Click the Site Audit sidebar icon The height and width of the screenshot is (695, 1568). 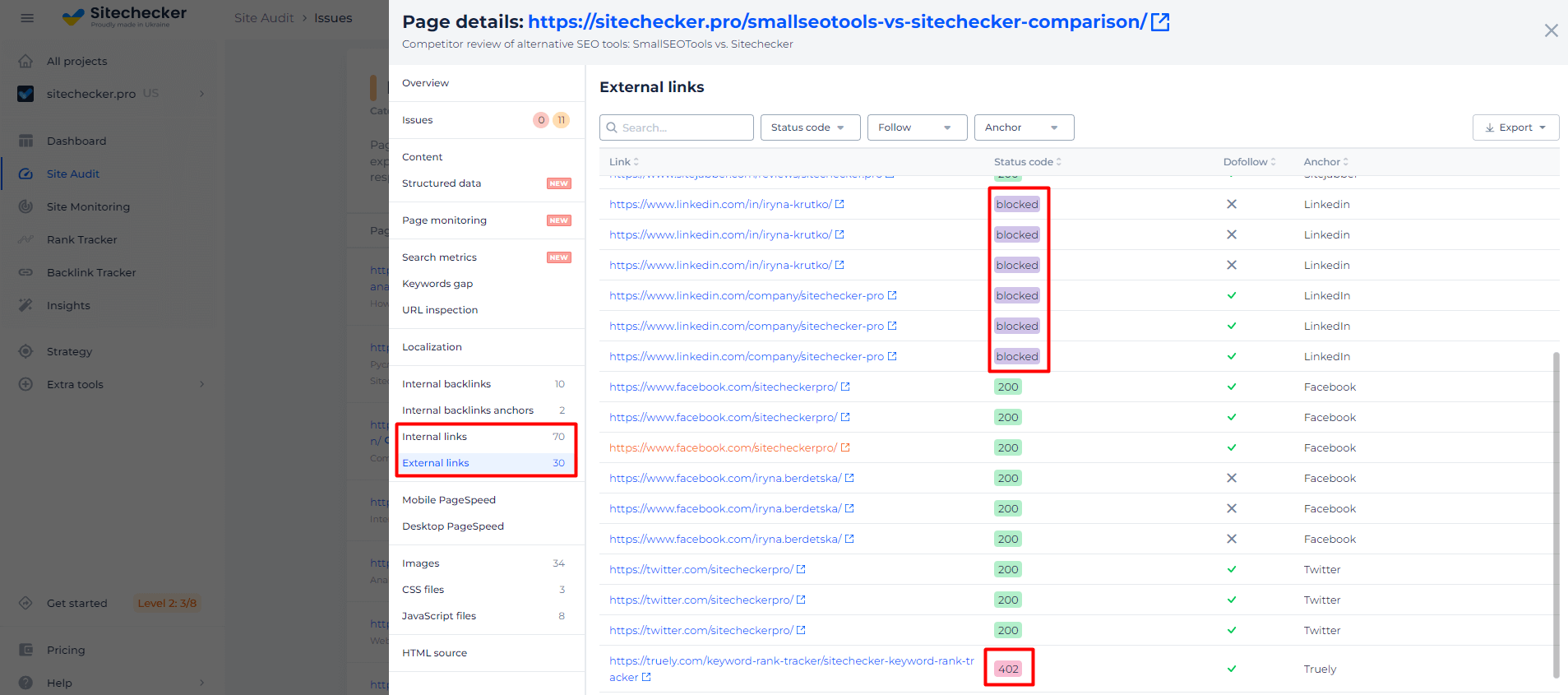26,174
